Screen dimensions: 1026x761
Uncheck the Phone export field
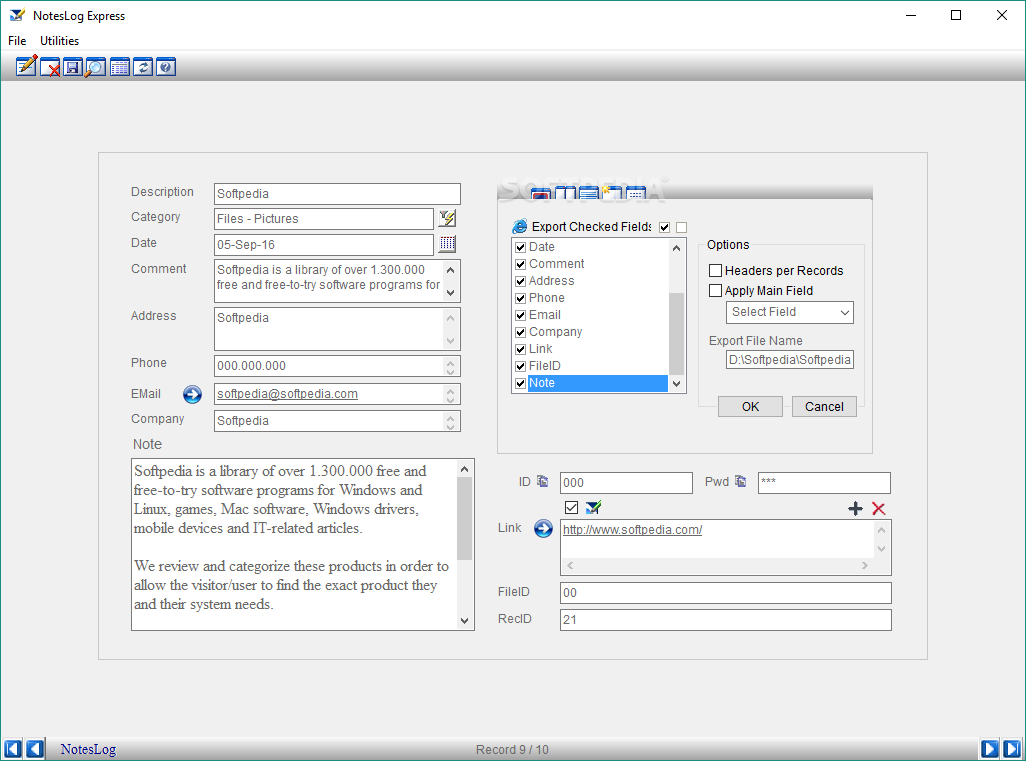click(521, 298)
